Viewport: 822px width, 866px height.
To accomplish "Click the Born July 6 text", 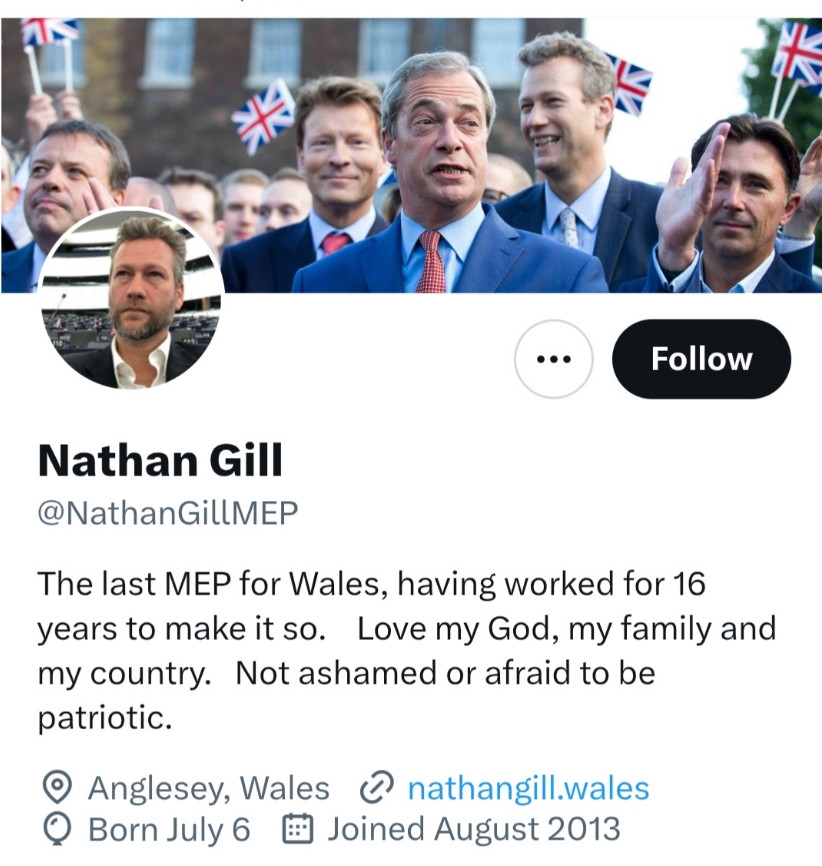I will pyautogui.click(x=169, y=829).
